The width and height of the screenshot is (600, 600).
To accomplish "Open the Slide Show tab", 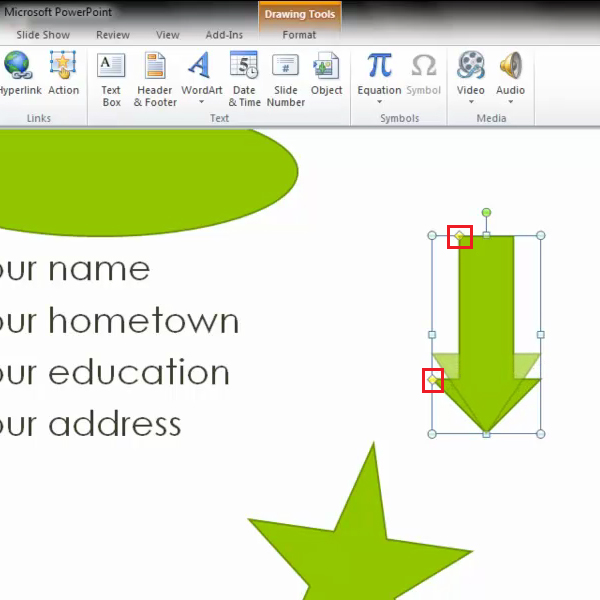I will tap(43, 35).
